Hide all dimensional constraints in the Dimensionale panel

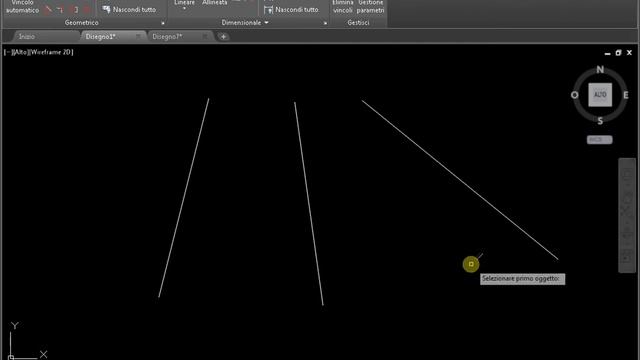pos(291,9)
